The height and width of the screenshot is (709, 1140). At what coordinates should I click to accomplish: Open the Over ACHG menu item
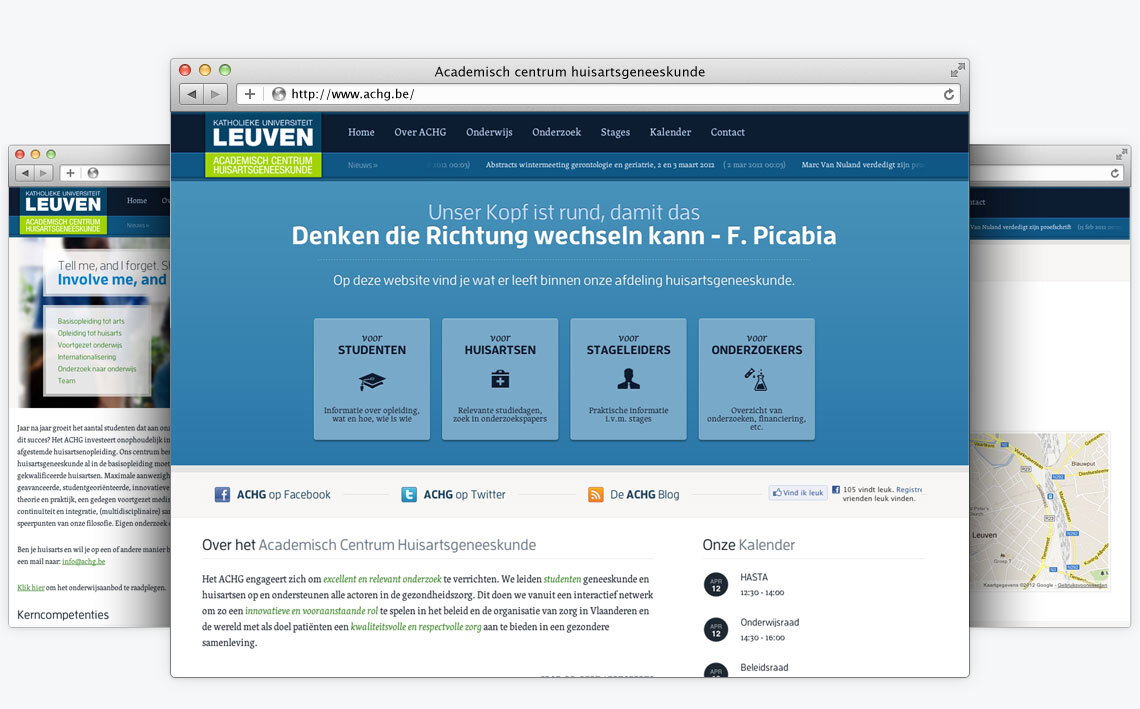(420, 132)
